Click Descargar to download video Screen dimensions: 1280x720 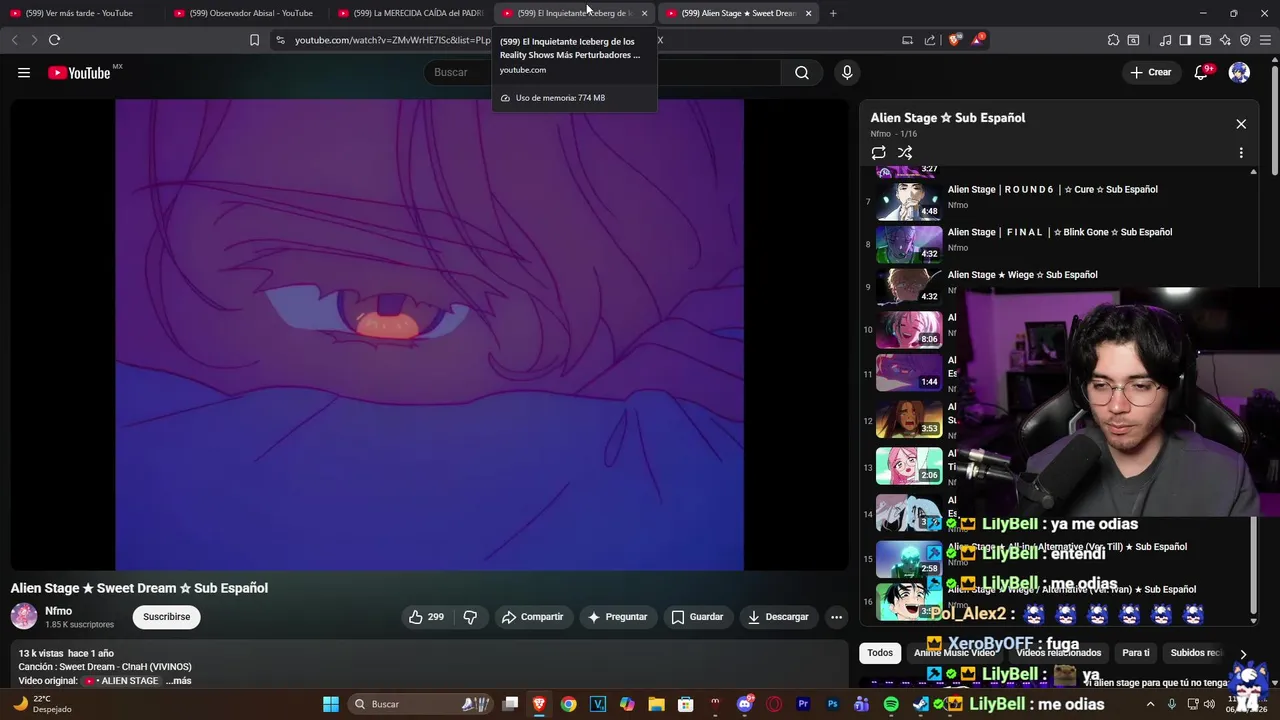[x=778, y=617]
